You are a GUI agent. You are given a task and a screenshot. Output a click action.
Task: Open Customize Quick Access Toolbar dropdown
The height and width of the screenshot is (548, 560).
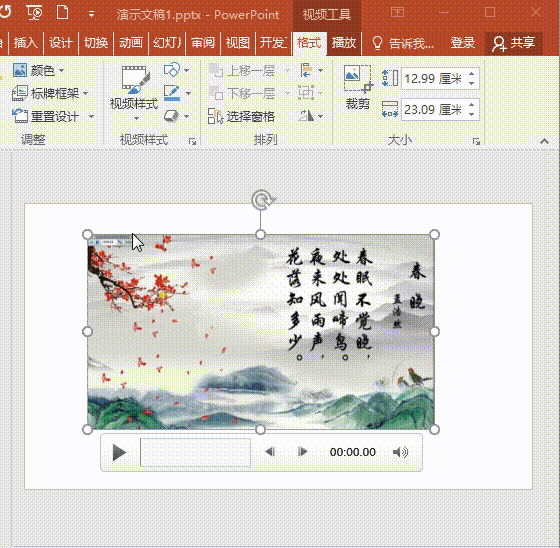click(91, 14)
